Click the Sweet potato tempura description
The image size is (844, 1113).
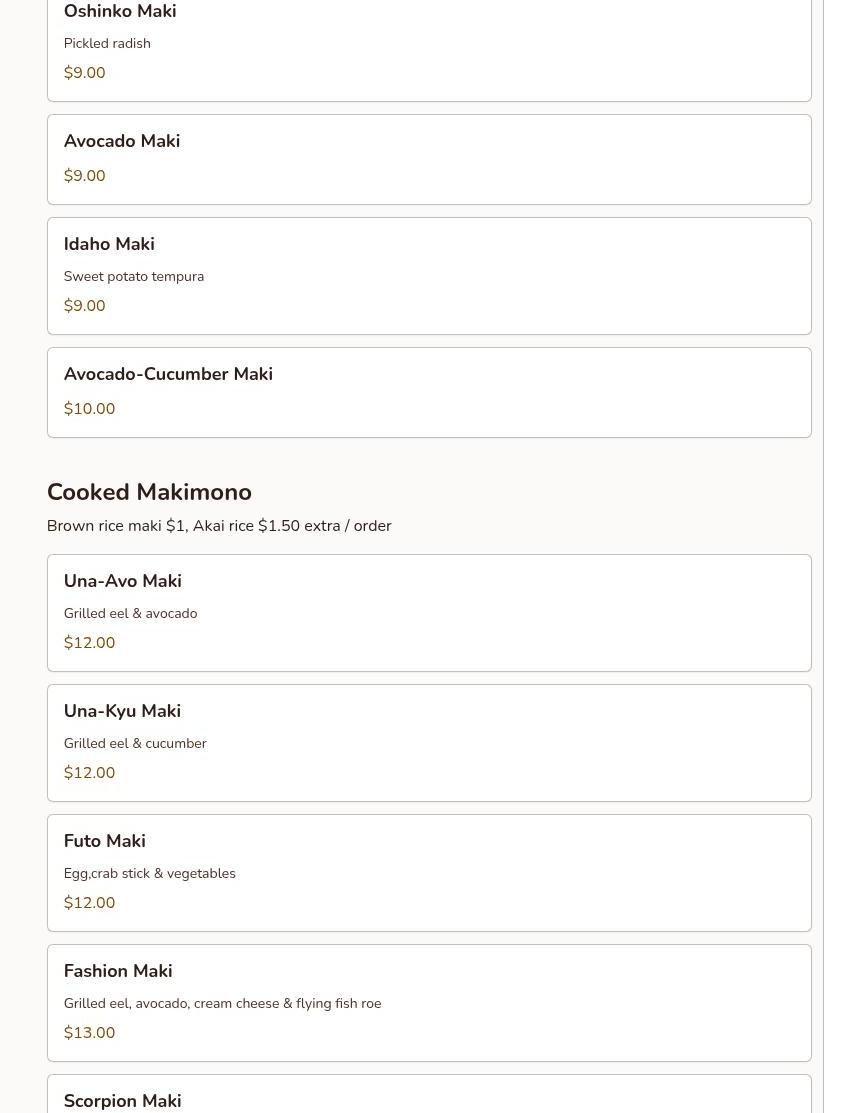134,277
